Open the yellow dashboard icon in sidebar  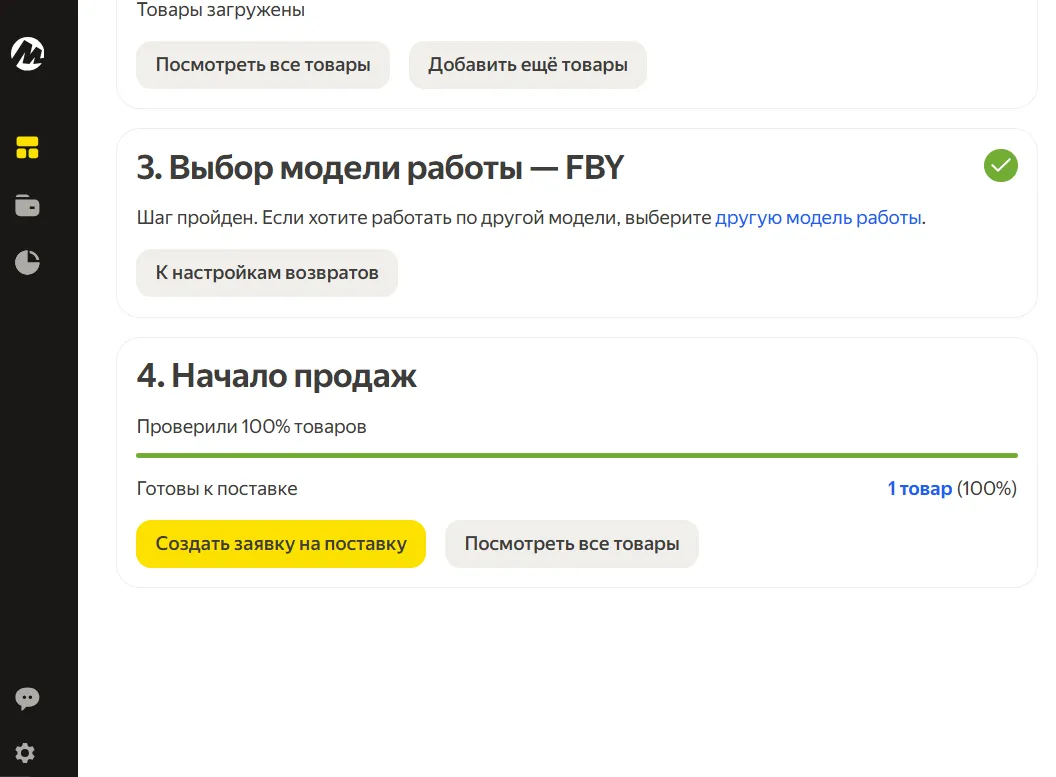27,148
